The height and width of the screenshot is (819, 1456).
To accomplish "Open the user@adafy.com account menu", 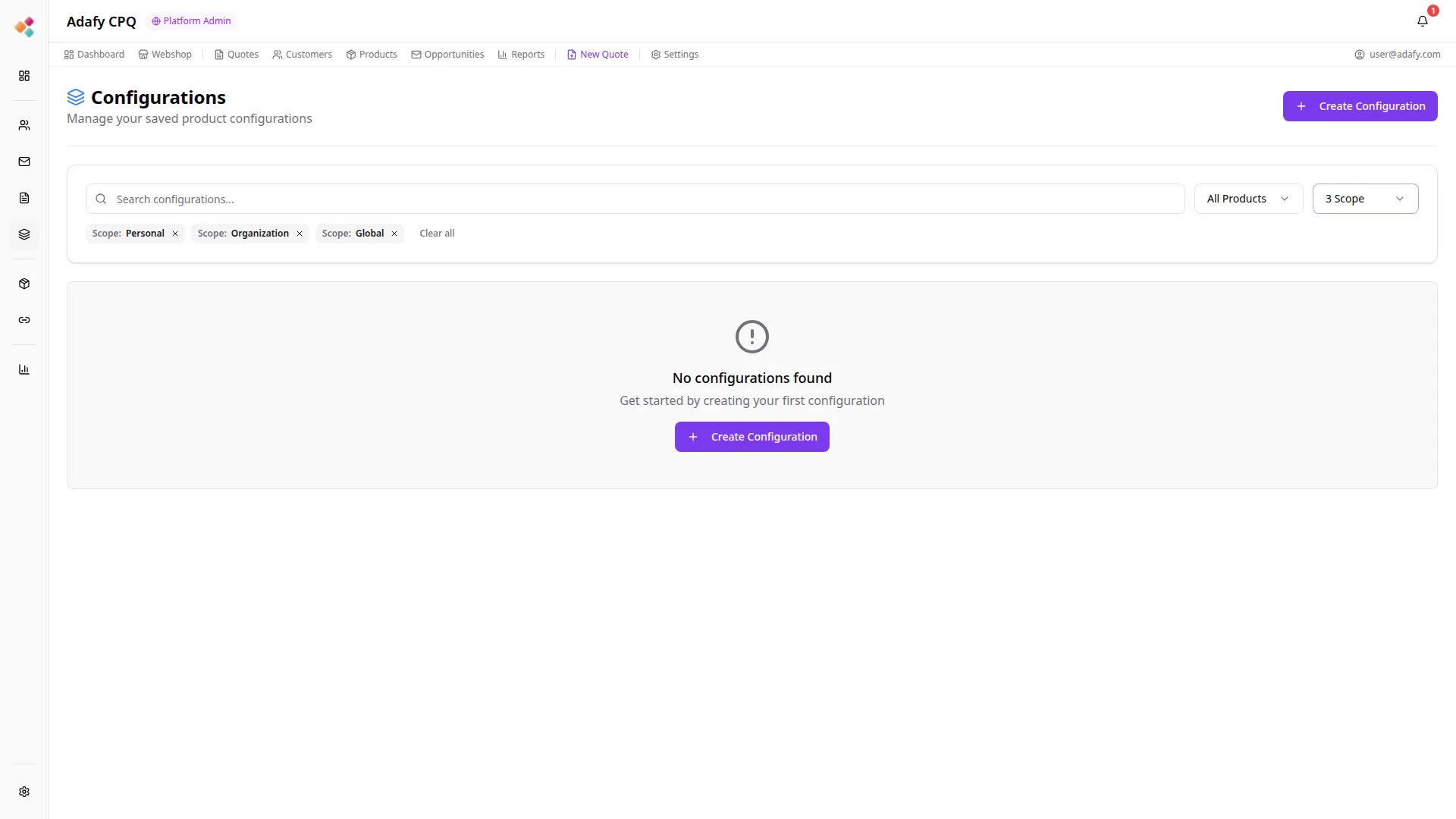I will 1397,55.
